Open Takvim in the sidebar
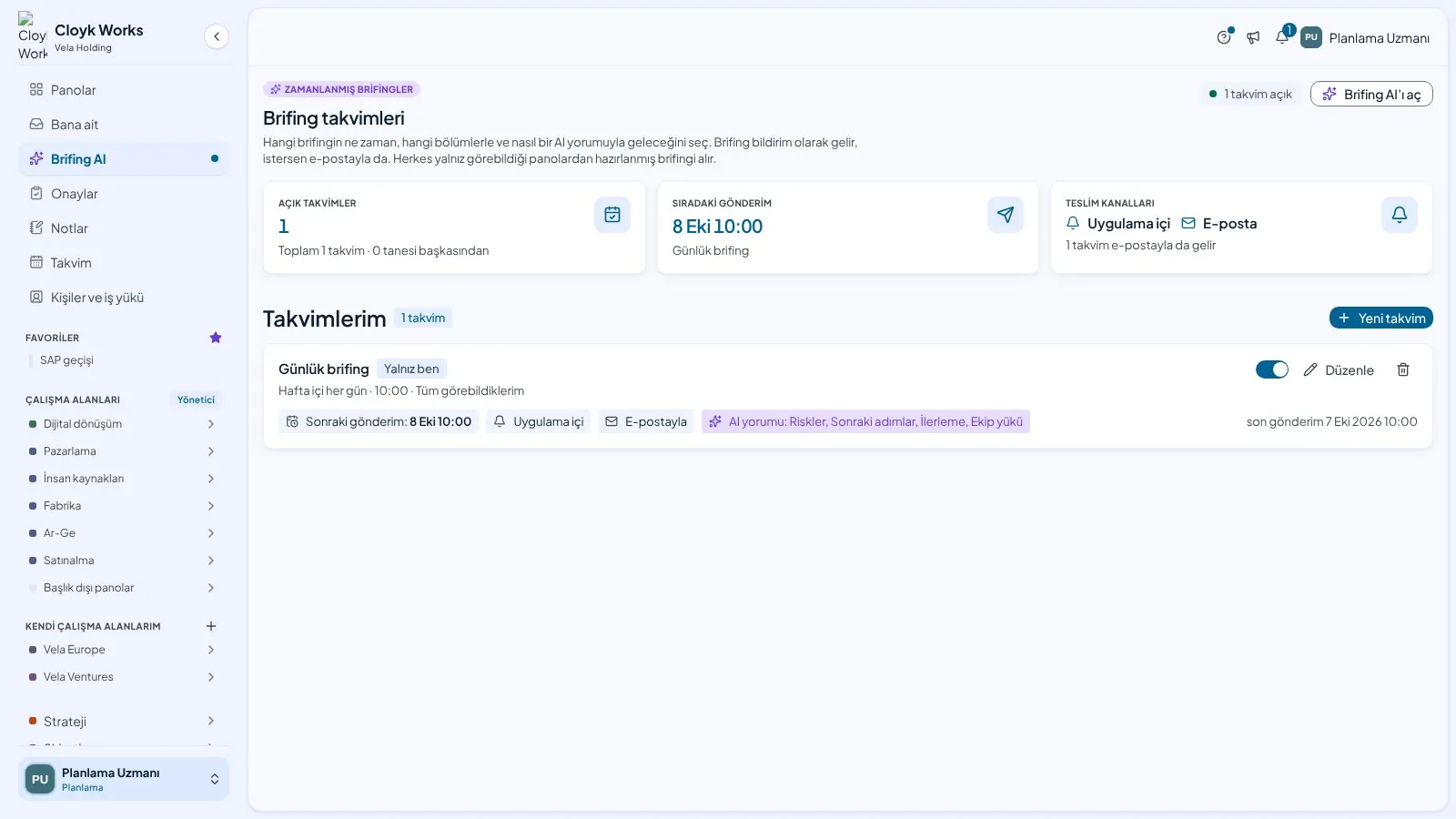The width and height of the screenshot is (1456, 819). click(124, 263)
